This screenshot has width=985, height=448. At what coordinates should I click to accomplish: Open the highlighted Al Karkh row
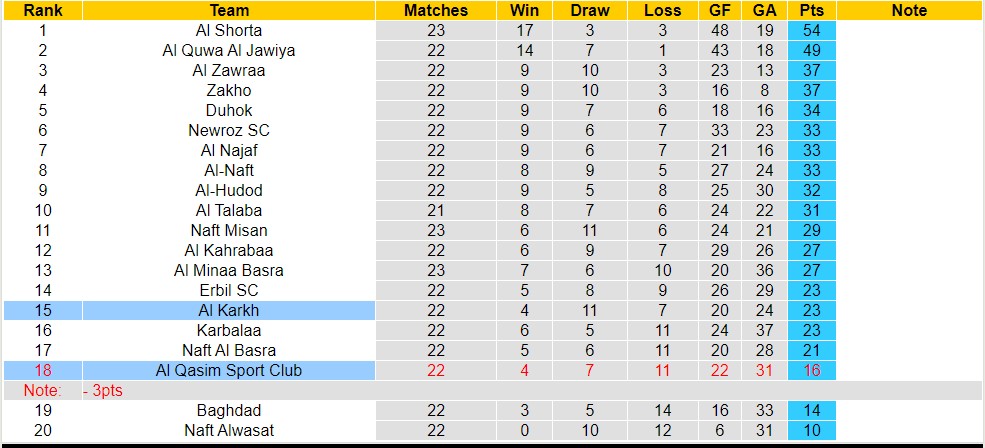click(x=229, y=310)
